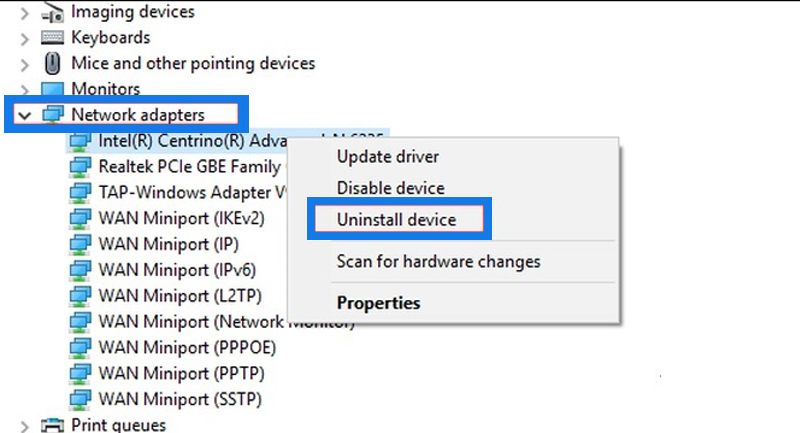Click the Print queues printer icon
The image size is (800, 433).
tap(53, 425)
